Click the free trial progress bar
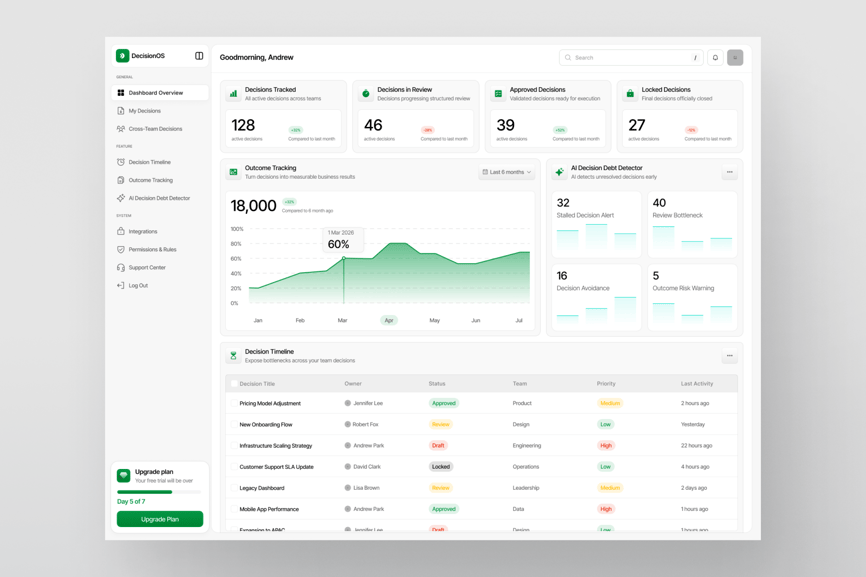 click(159, 492)
